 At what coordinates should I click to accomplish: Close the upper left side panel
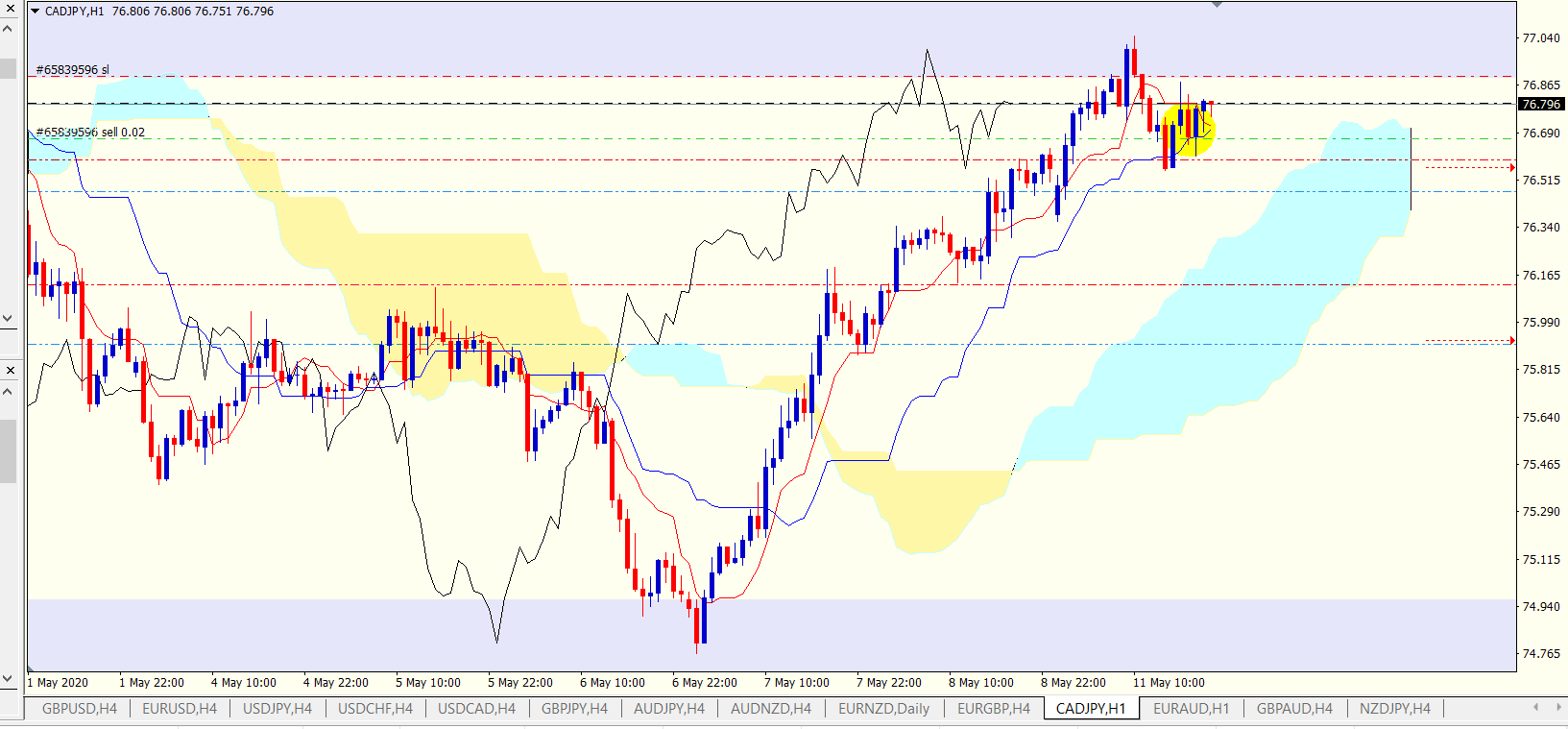[x=9, y=7]
